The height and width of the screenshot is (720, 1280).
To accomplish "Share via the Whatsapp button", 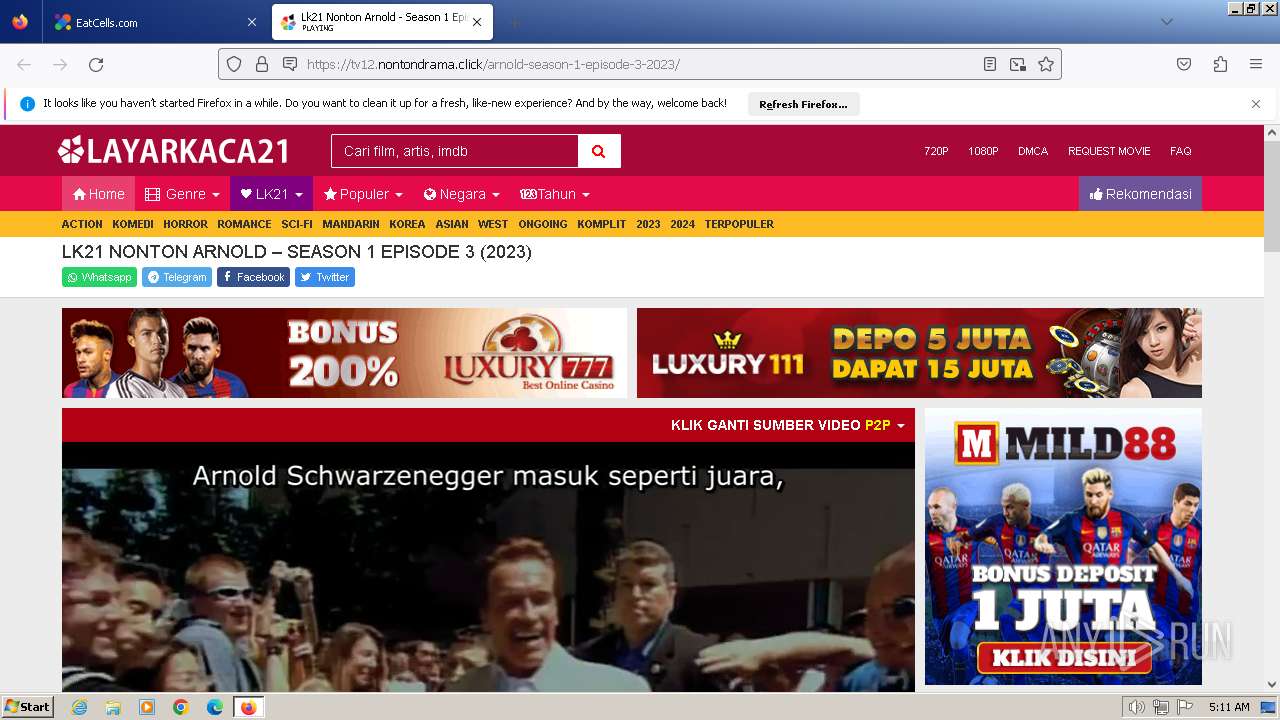I will point(99,277).
